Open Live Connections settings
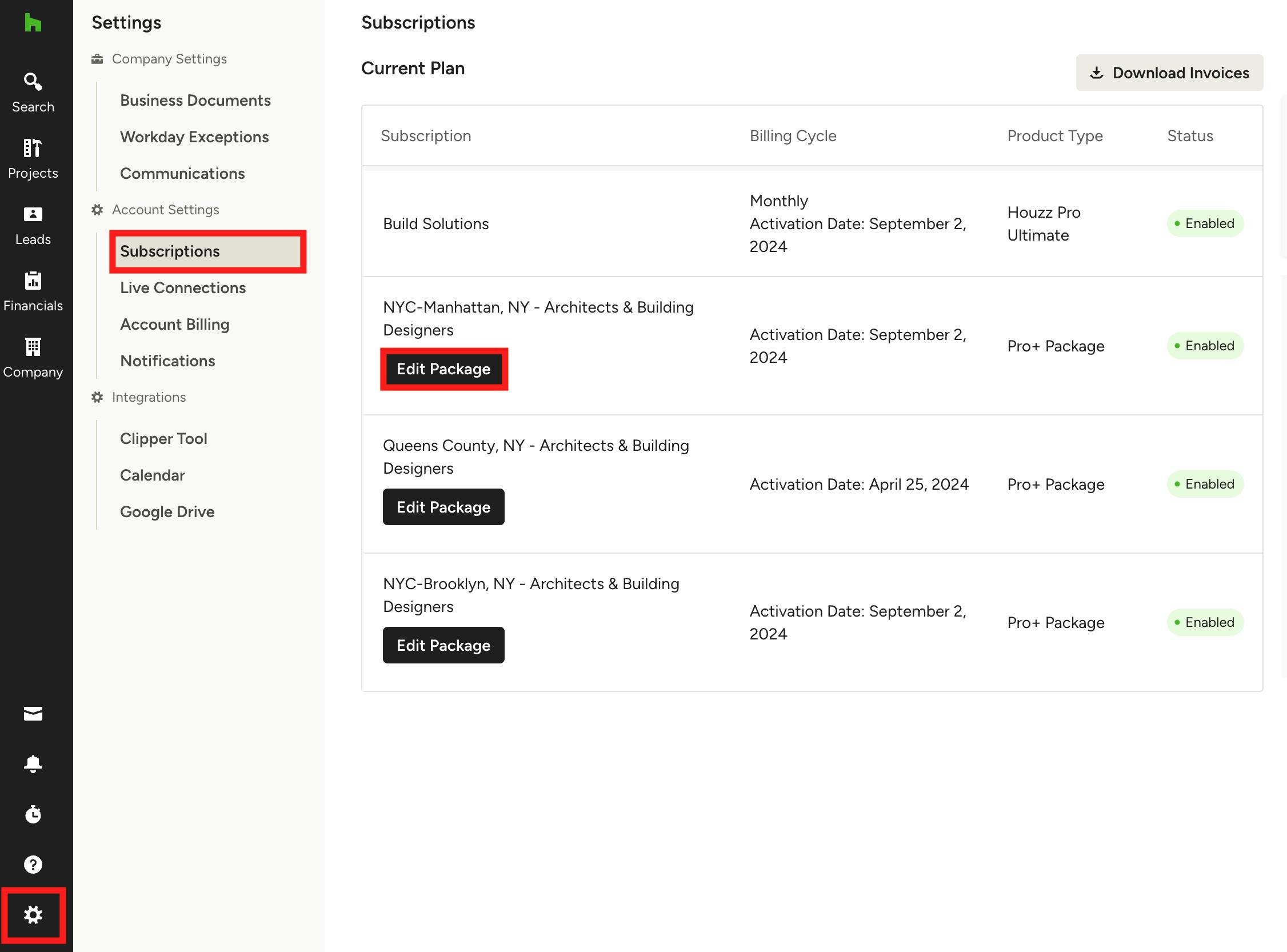 click(183, 287)
